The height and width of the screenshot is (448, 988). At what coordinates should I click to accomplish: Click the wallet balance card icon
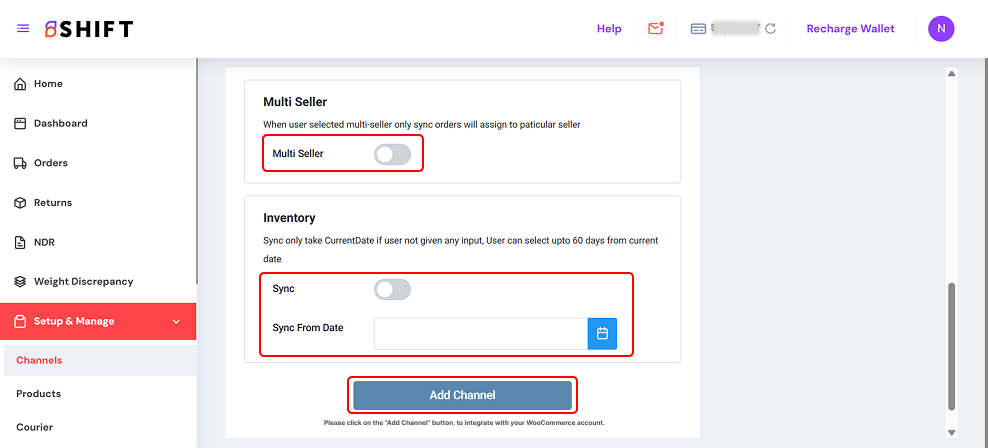700,29
